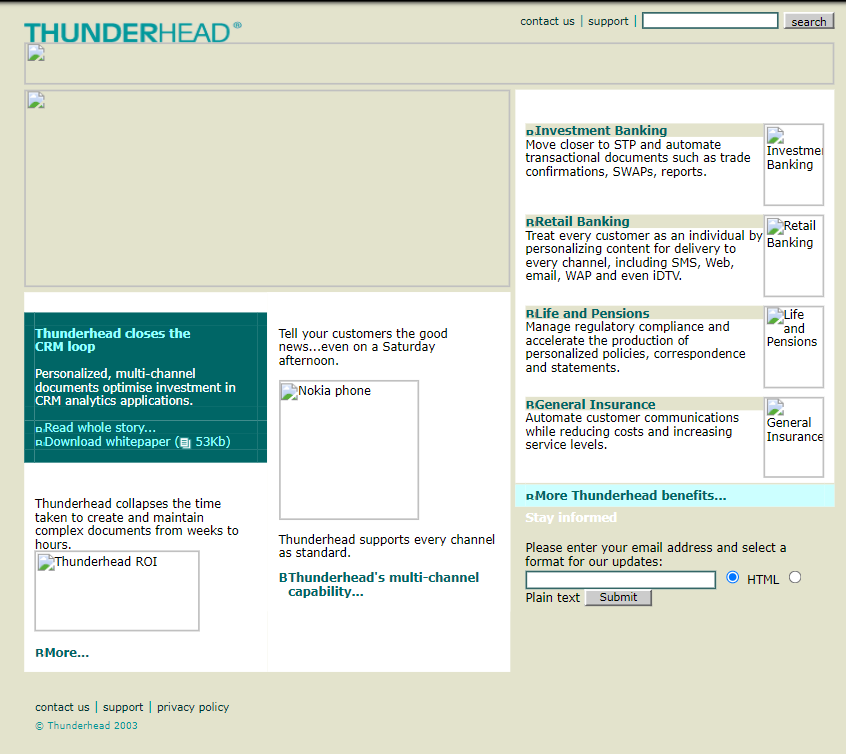
Task: Click the whitepaper document icon
Action: coord(185,443)
